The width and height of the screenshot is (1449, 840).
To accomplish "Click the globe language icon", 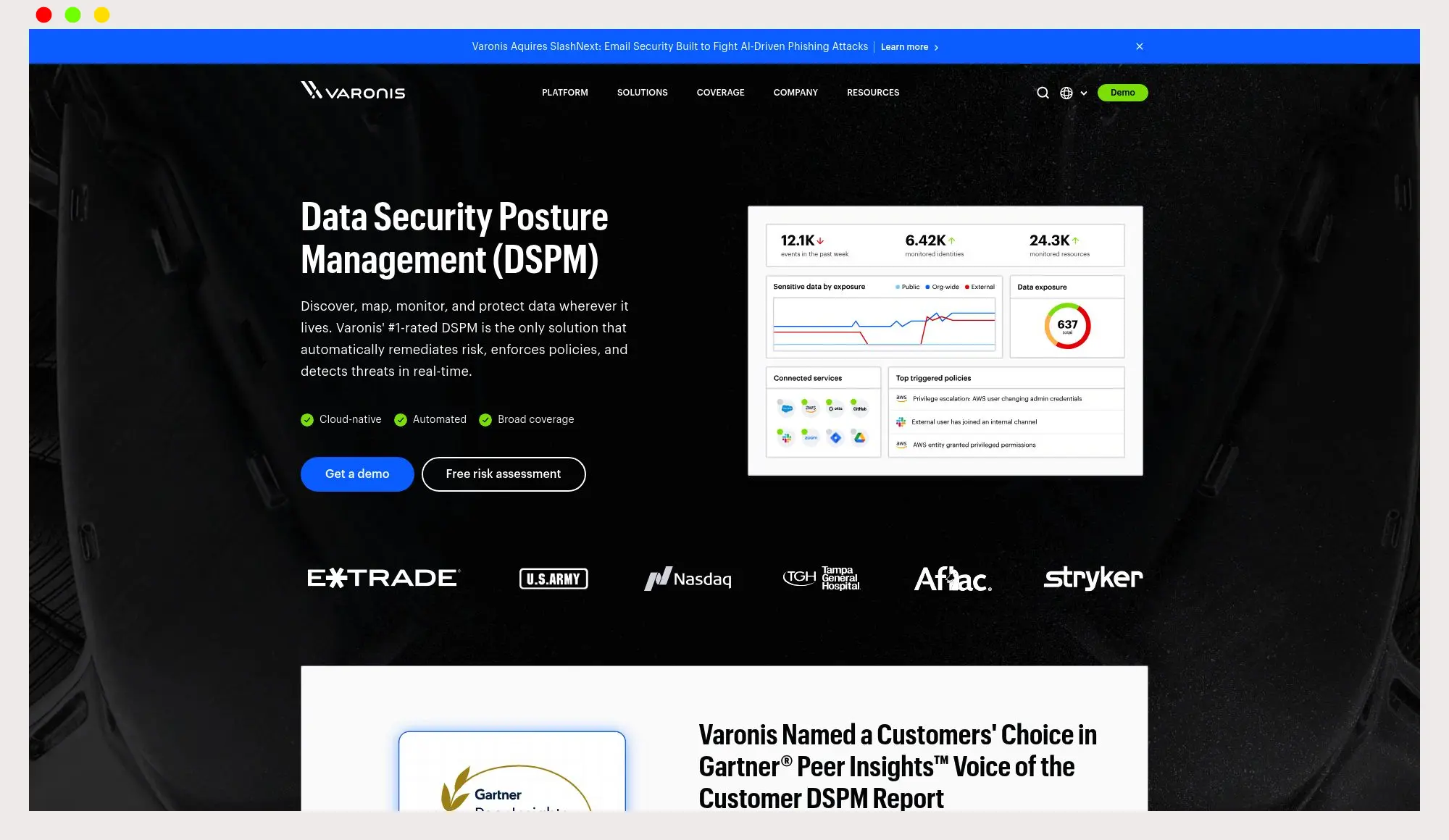I will tap(1066, 93).
